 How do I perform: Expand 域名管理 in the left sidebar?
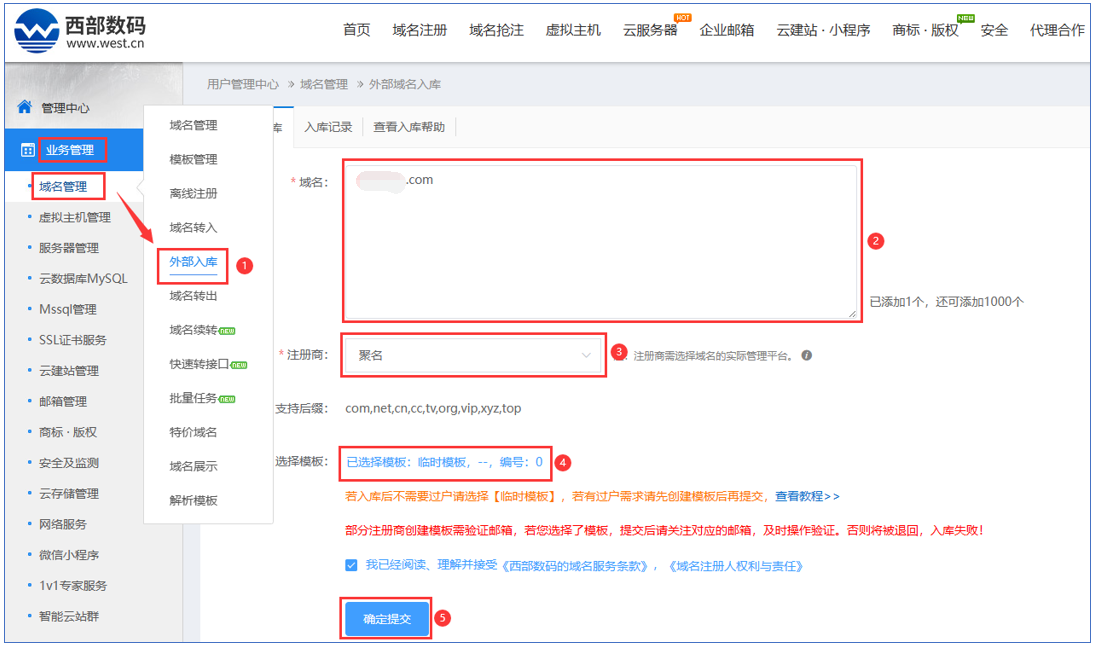pyautogui.click(x=63, y=186)
